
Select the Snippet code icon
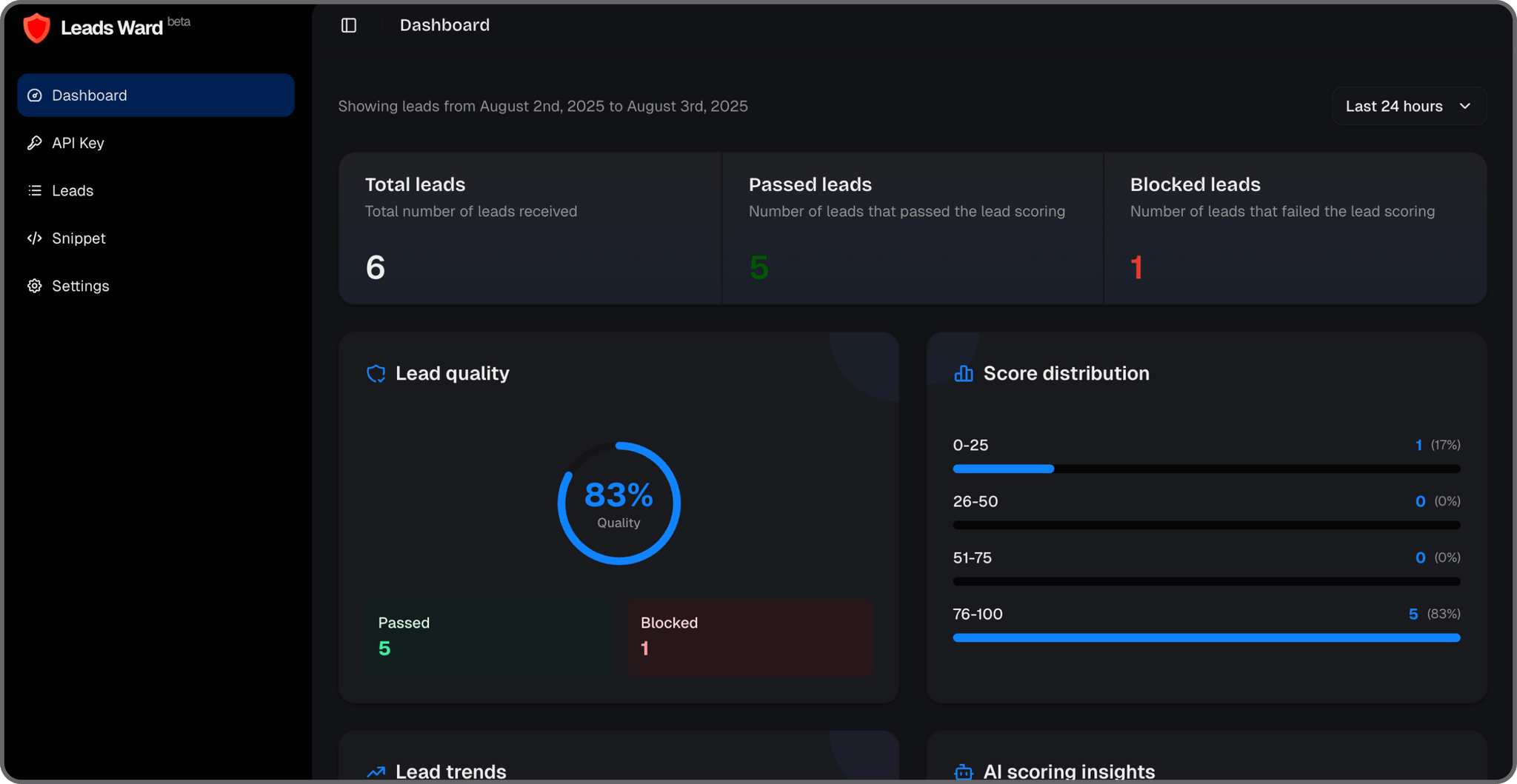point(35,238)
